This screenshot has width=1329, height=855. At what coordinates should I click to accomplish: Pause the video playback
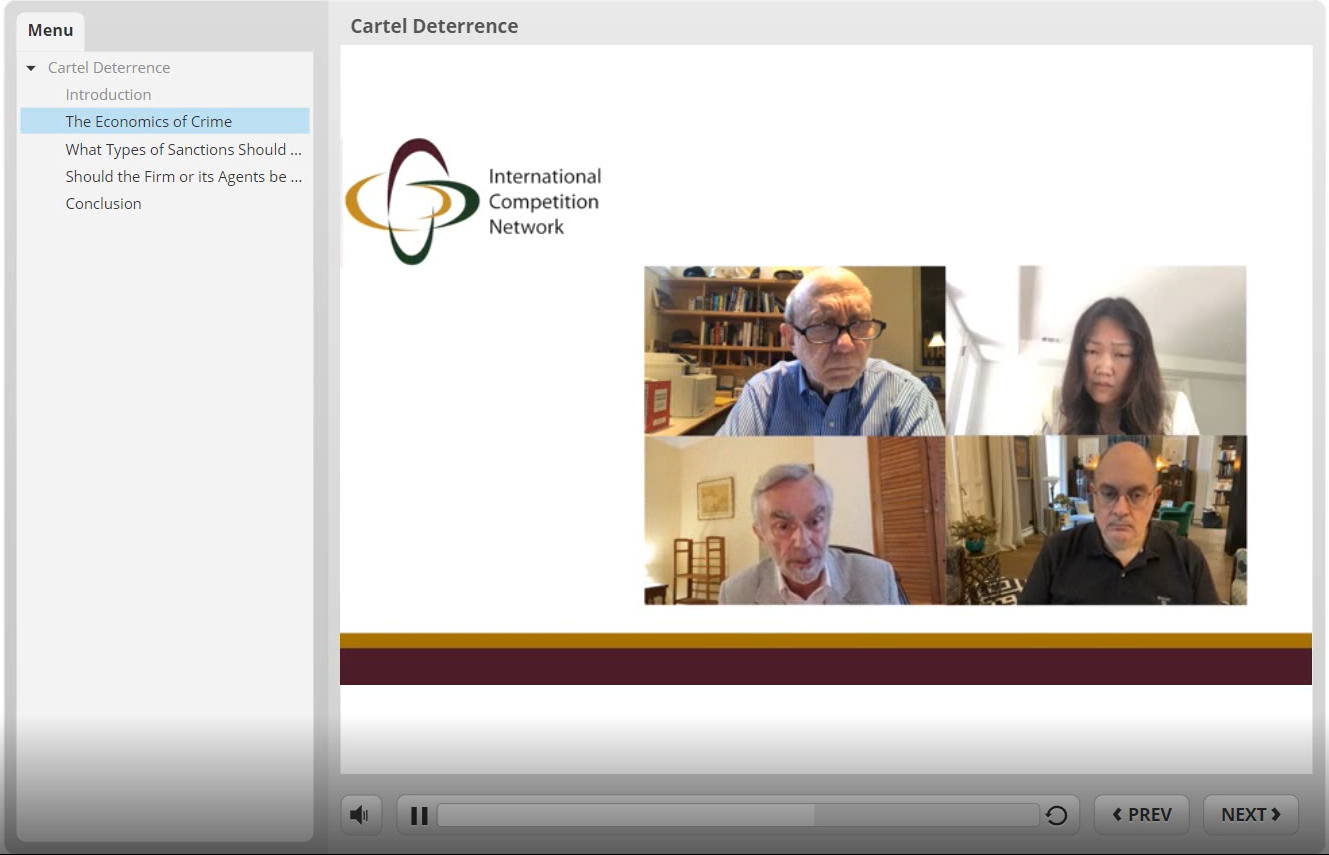(x=419, y=816)
